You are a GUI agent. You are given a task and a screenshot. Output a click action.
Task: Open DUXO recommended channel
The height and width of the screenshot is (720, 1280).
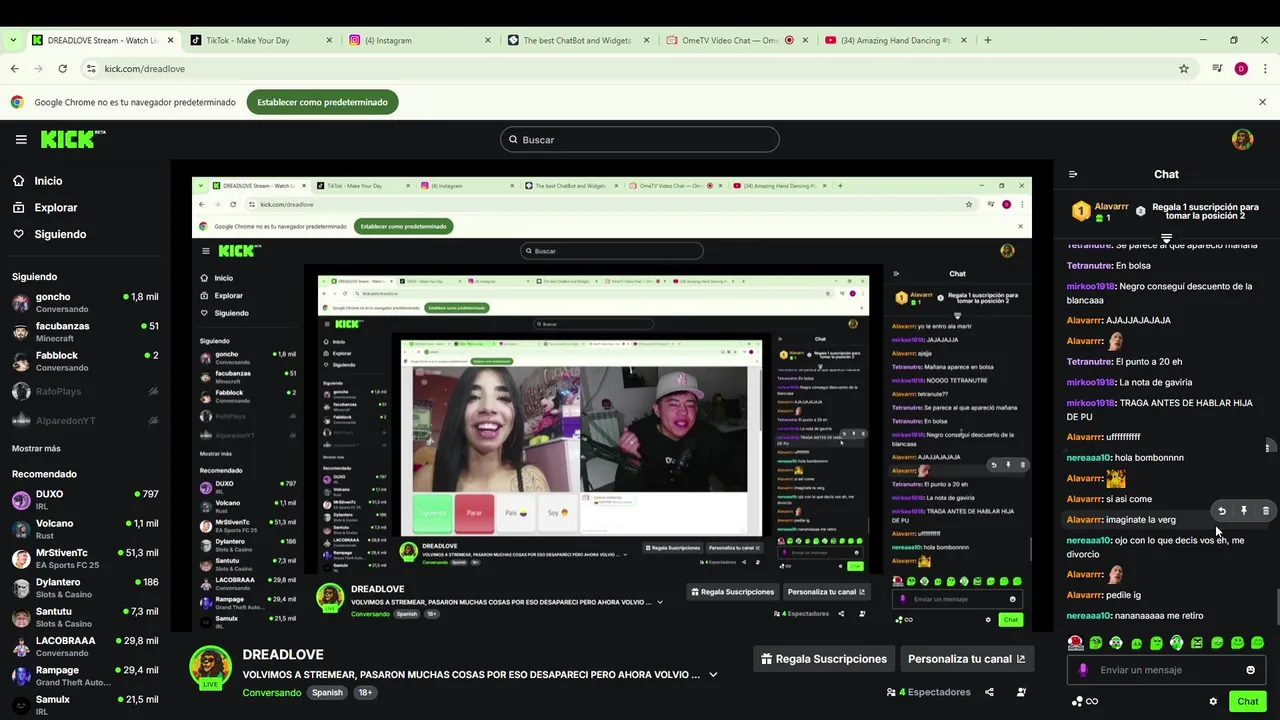coord(85,500)
